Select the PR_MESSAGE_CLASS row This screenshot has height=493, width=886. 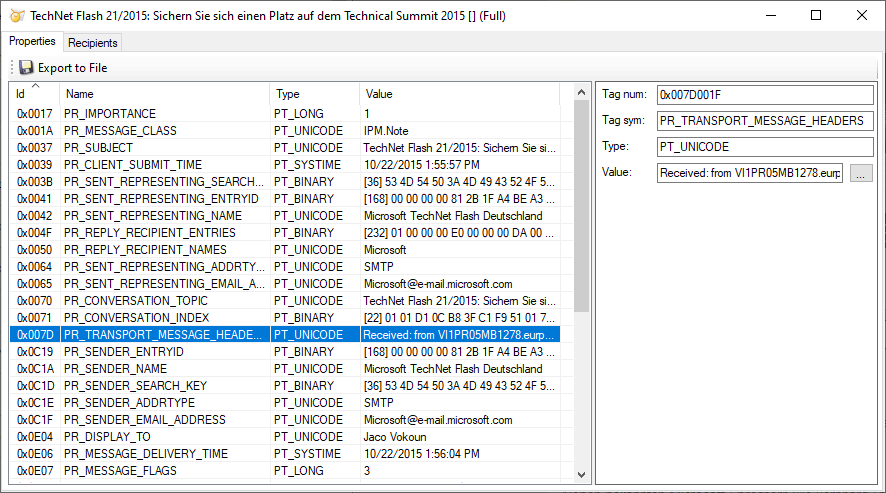point(285,131)
